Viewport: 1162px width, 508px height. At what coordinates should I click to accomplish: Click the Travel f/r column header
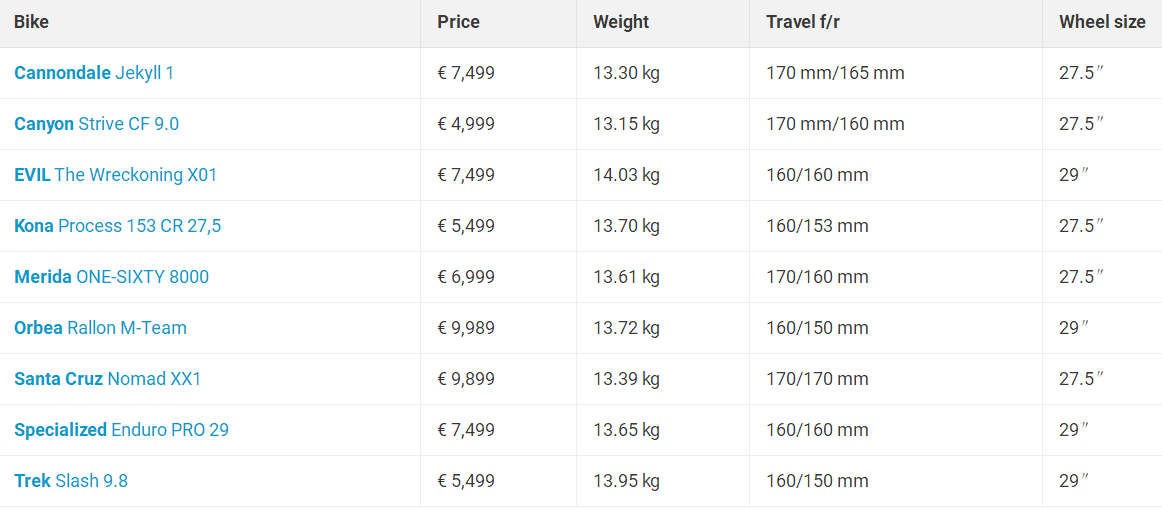coord(803,22)
